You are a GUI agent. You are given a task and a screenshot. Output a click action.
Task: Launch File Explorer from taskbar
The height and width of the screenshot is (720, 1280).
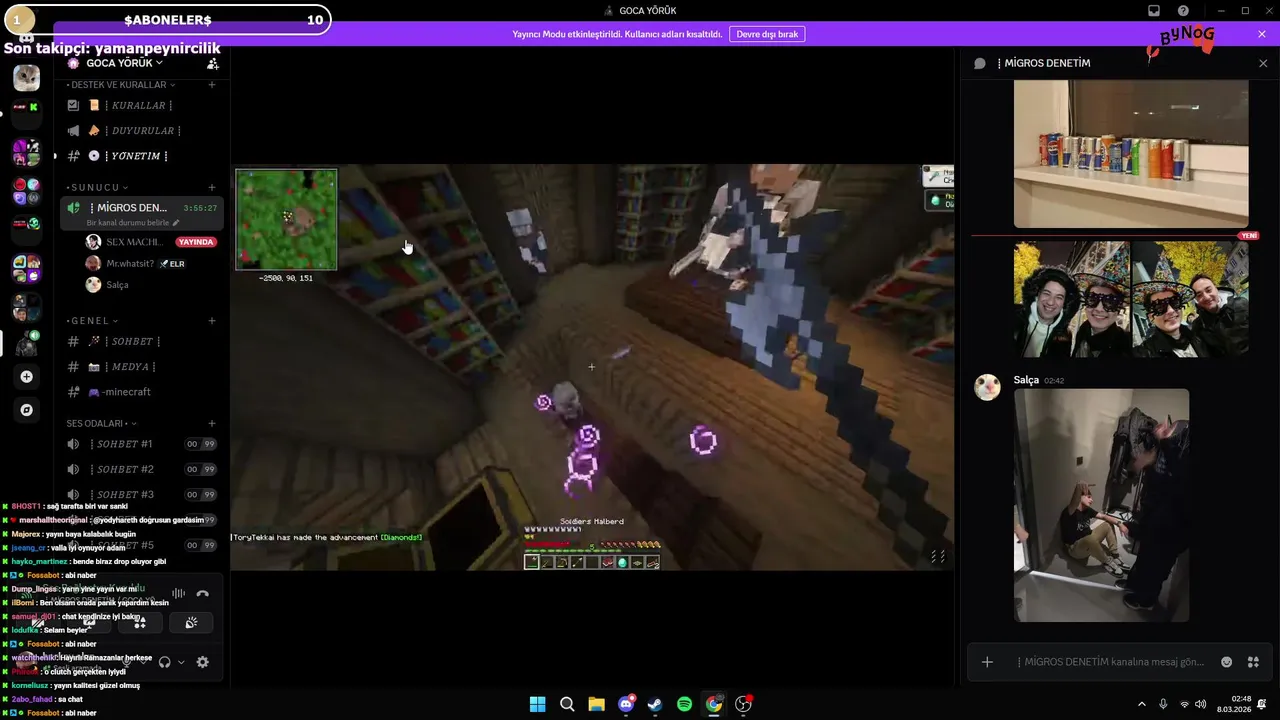coord(596,704)
